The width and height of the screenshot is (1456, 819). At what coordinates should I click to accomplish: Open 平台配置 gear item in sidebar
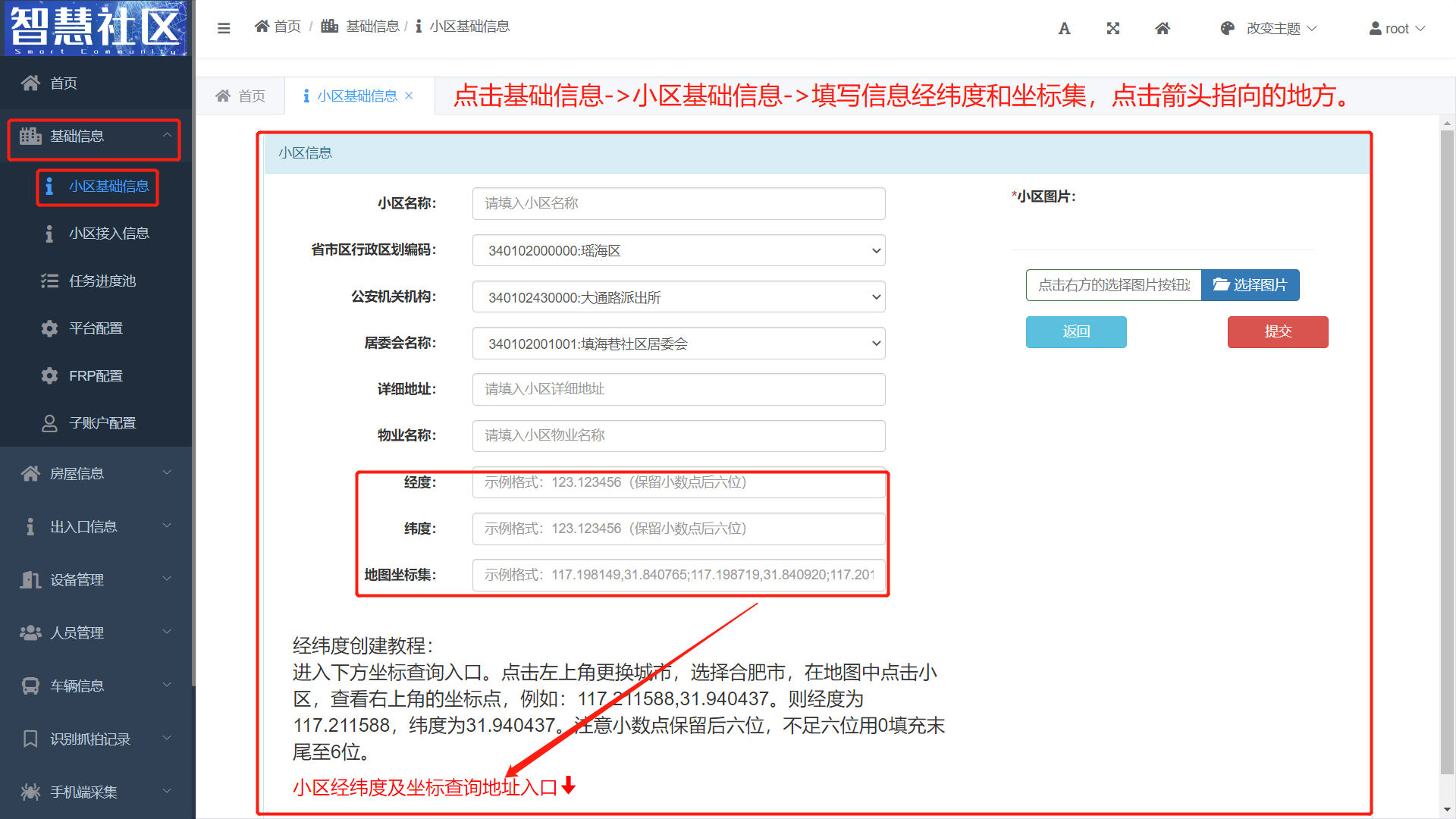click(96, 328)
